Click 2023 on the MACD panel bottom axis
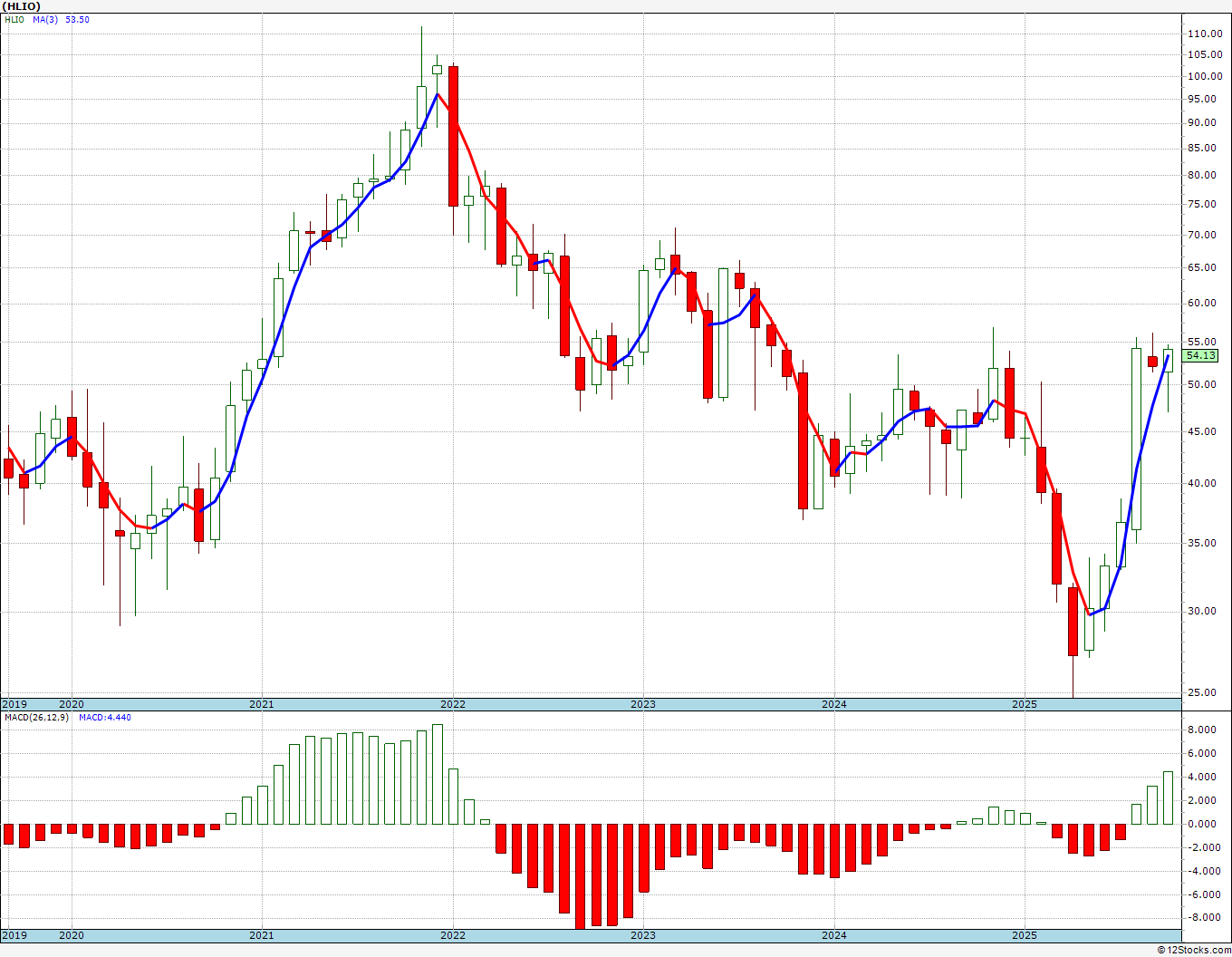The width and height of the screenshot is (1232, 957). [x=643, y=936]
